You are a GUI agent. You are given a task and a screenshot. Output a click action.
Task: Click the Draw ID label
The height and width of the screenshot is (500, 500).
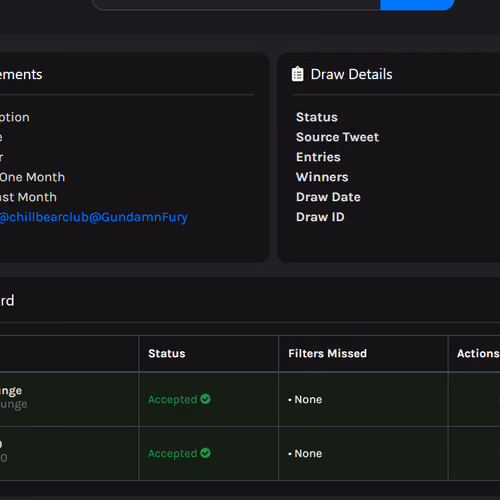point(320,217)
